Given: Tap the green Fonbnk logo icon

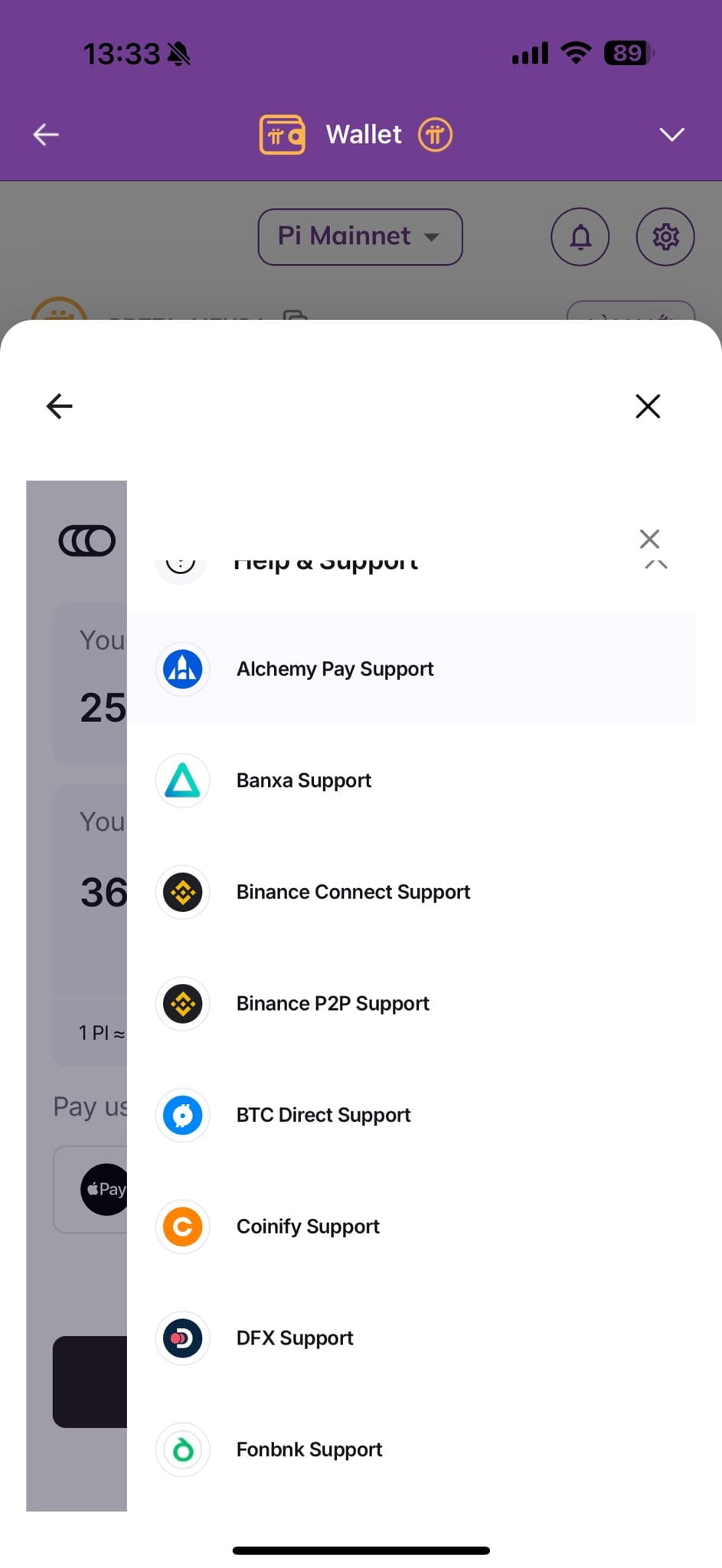Looking at the screenshot, I should 182,1450.
